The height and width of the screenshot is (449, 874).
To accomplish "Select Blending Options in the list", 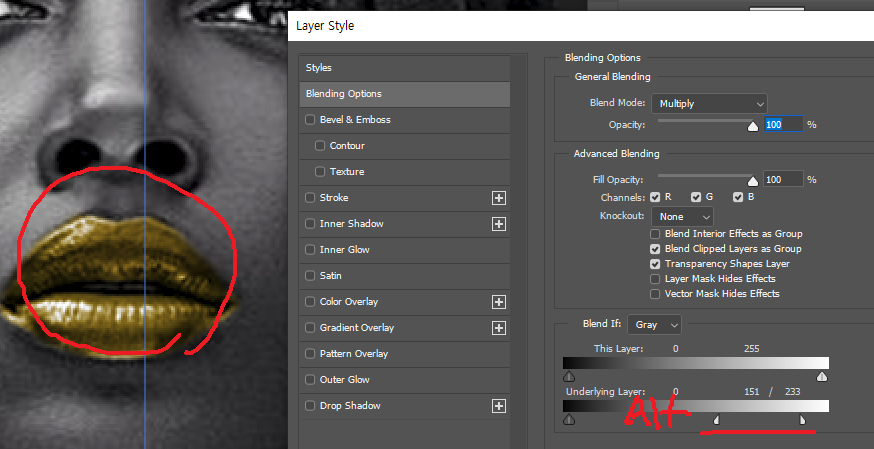I will coord(405,94).
